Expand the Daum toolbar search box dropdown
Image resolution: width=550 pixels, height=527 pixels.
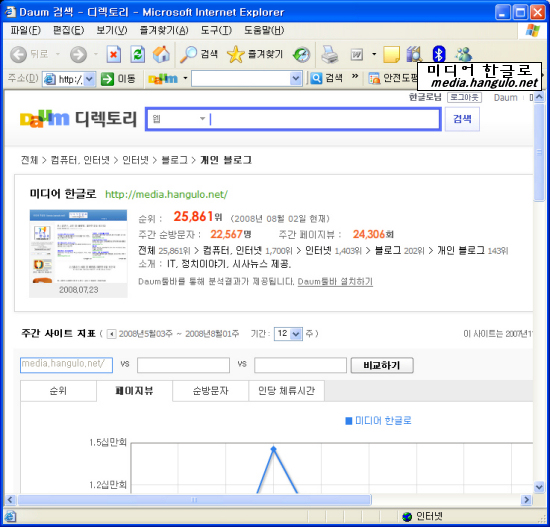pyautogui.click(x=296, y=79)
